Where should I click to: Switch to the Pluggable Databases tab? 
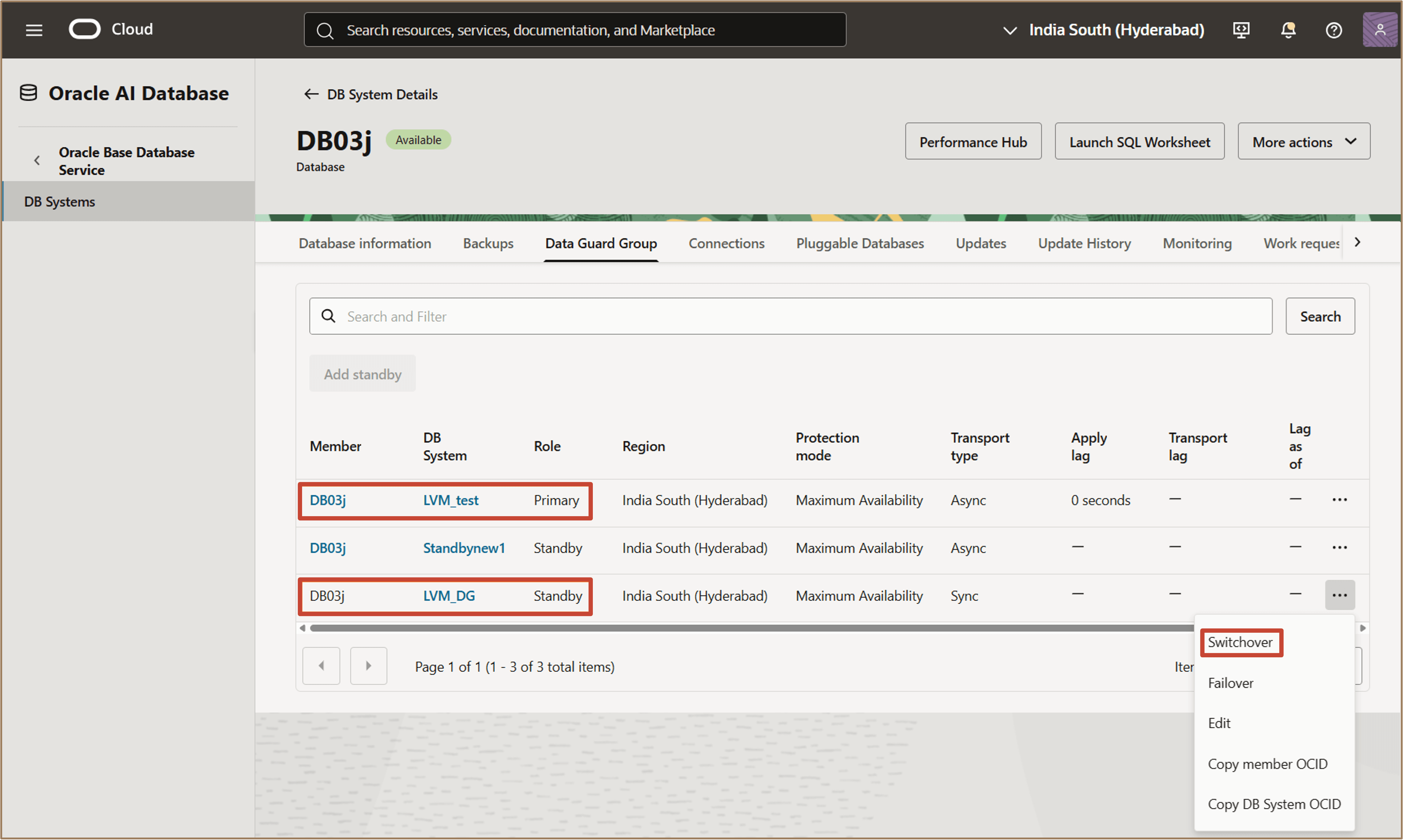point(859,243)
